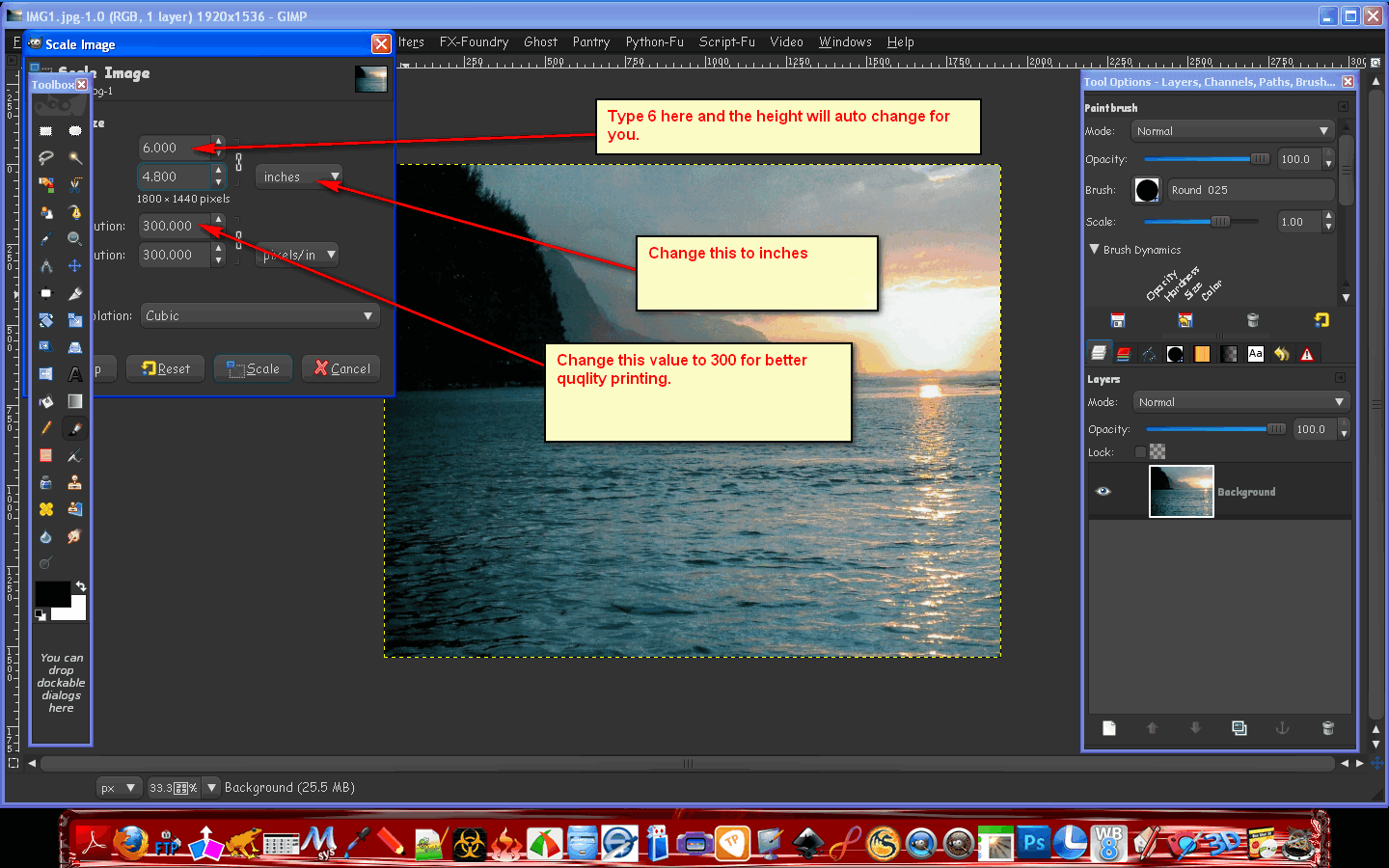Launch Photoshop from the dock
Image resolution: width=1389 pixels, height=868 pixels.
(1034, 843)
